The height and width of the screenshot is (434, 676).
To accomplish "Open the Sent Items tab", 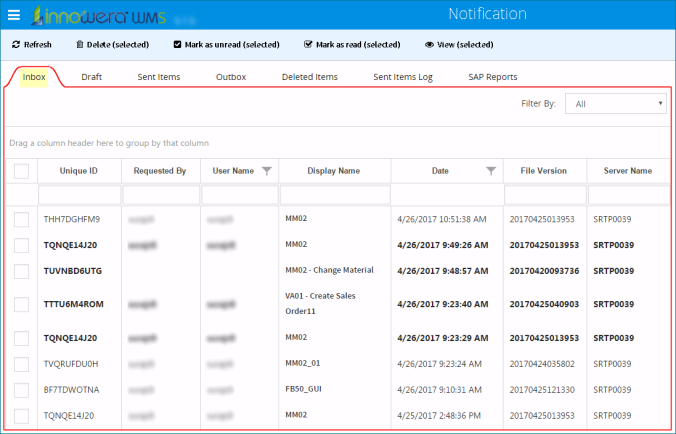I will pos(159,77).
